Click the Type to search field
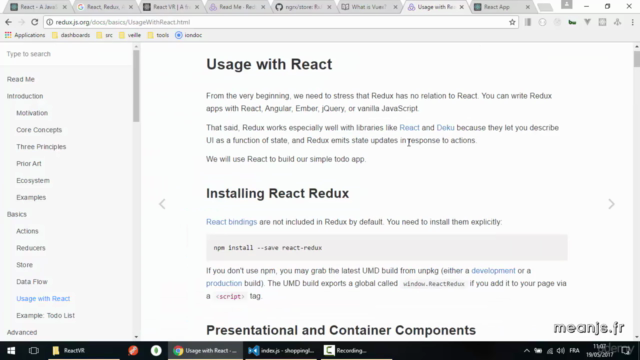The image size is (640, 360). [65, 54]
